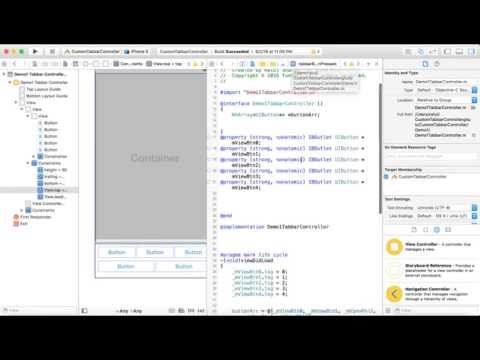Click the @implementation Demo1TabbarController line
The image size is (480, 360).
pyautogui.click(x=275, y=227)
